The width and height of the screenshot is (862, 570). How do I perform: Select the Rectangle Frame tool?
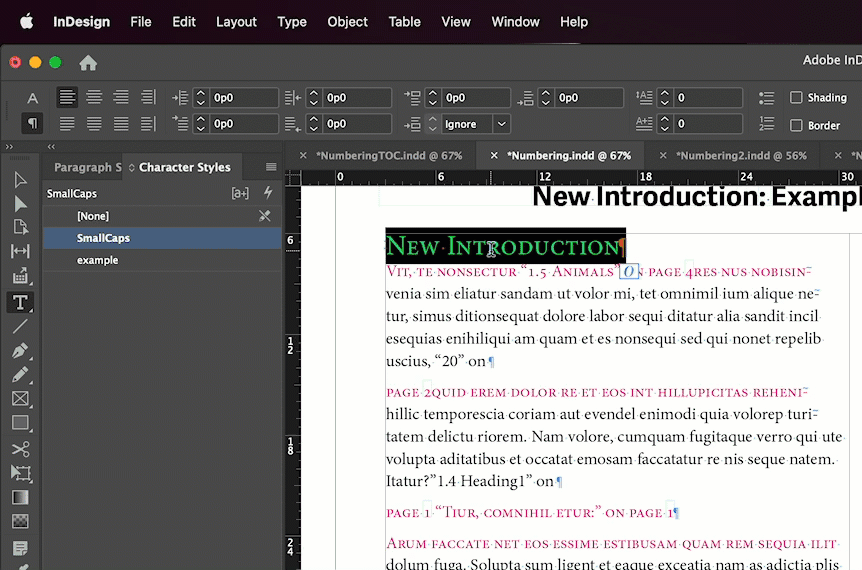[20, 399]
